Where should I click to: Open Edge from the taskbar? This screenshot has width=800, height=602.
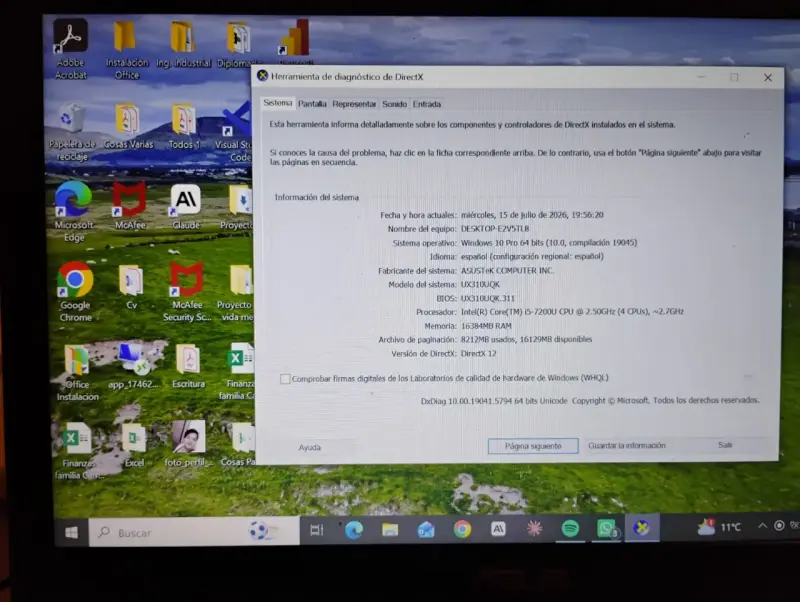[x=354, y=530]
